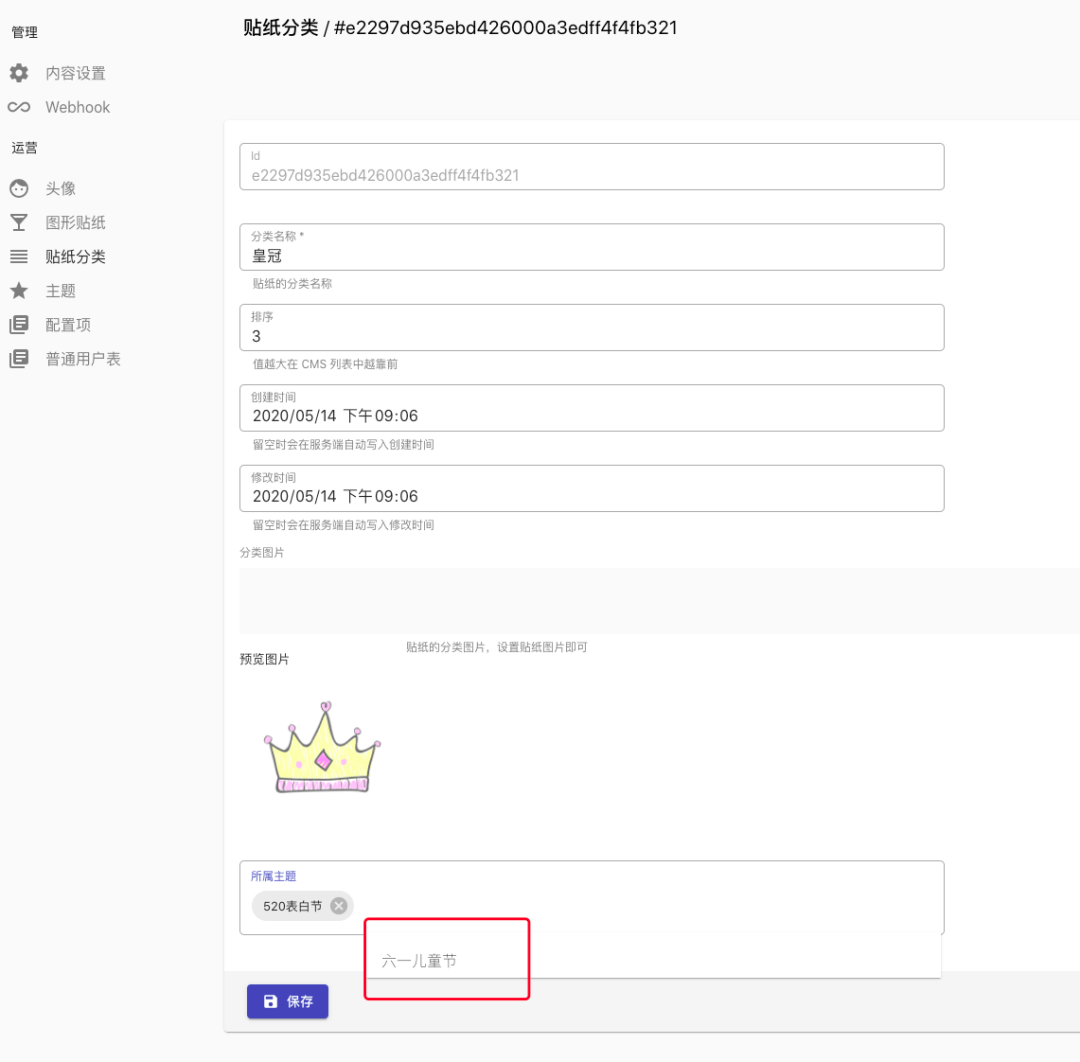Click the cocktail glass icon for 图形贴纸
The image size is (1080, 1062).
[19, 222]
